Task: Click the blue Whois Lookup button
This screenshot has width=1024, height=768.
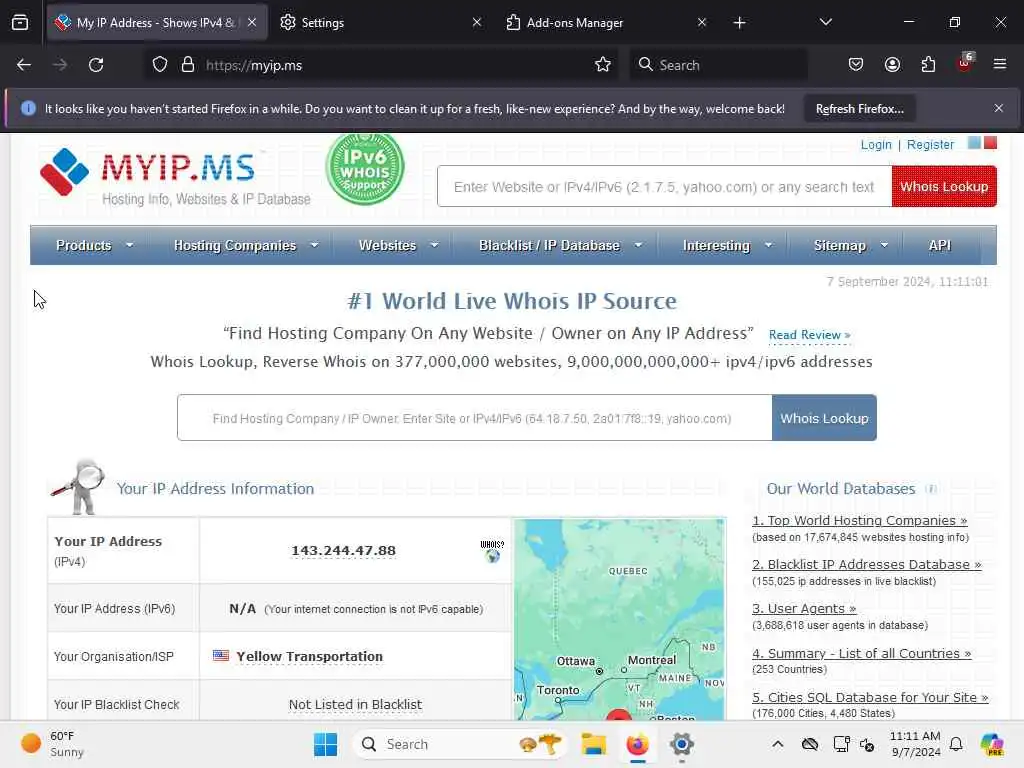Action: (x=824, y=418)
